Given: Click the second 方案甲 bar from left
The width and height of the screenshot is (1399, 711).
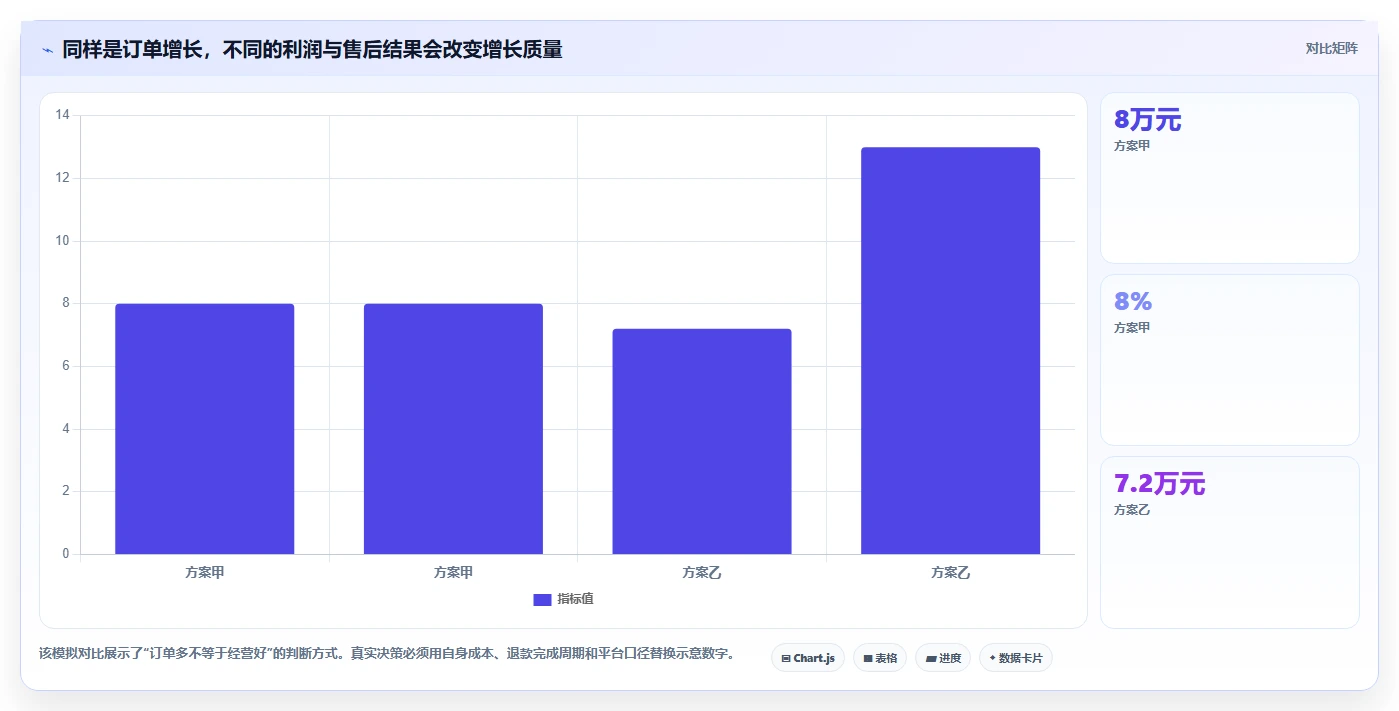Looking at the screenshot, I should [x=453, y=429].
